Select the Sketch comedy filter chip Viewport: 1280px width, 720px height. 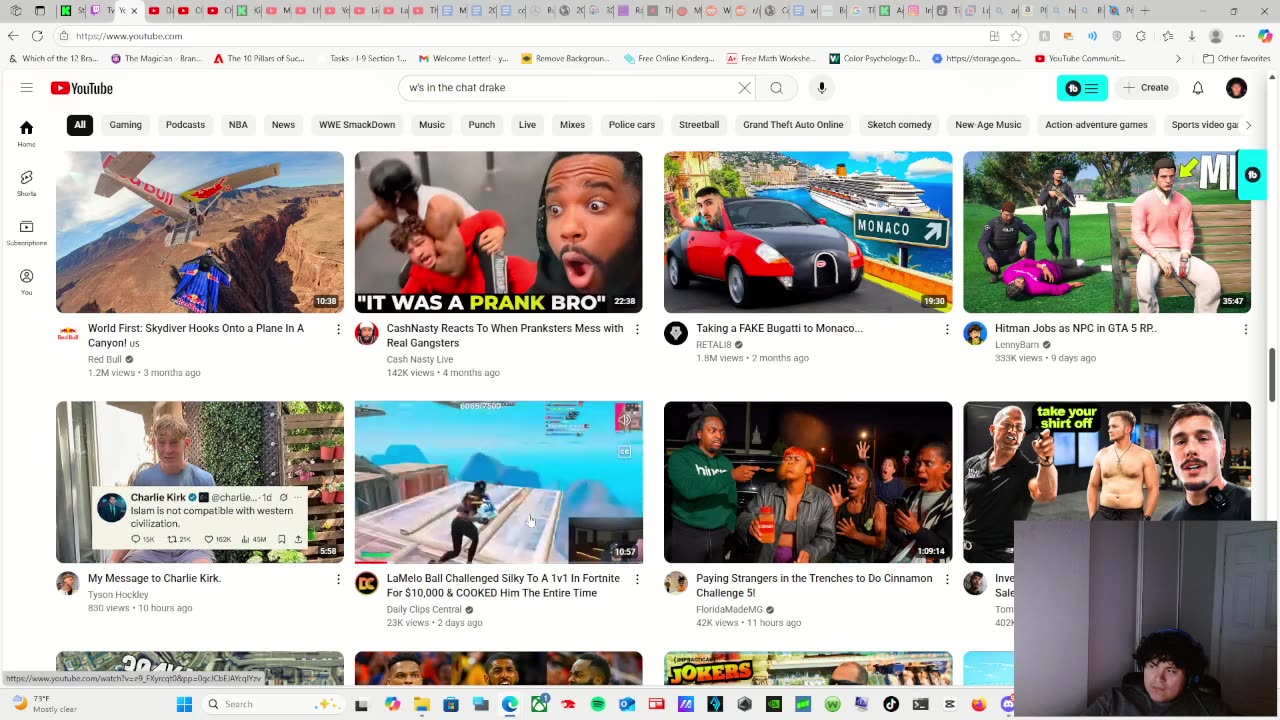pos(899,125)
